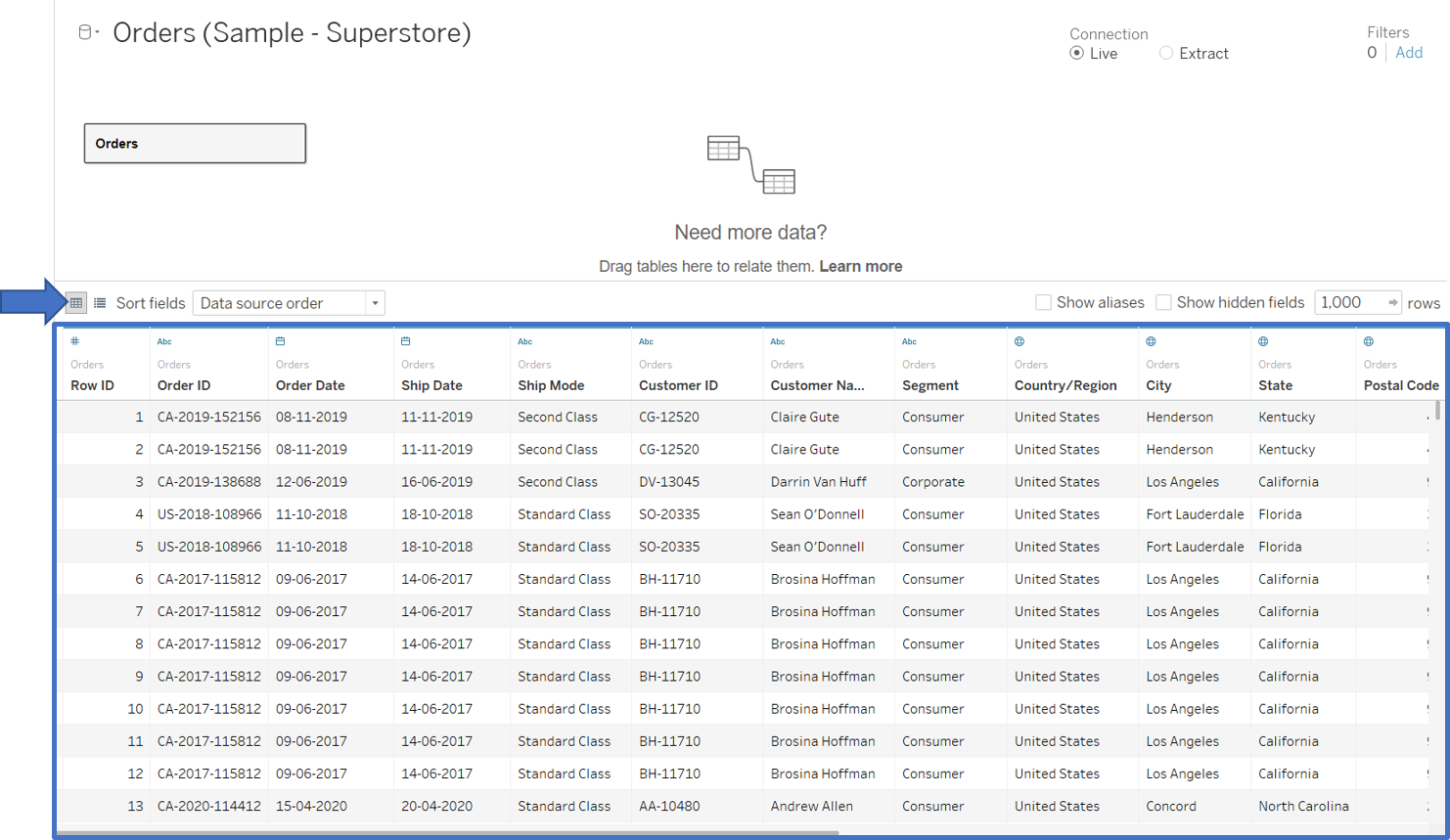The image size is (1450, 840).
Task: Select the Postal Code column header
Action: (1401, 385)
